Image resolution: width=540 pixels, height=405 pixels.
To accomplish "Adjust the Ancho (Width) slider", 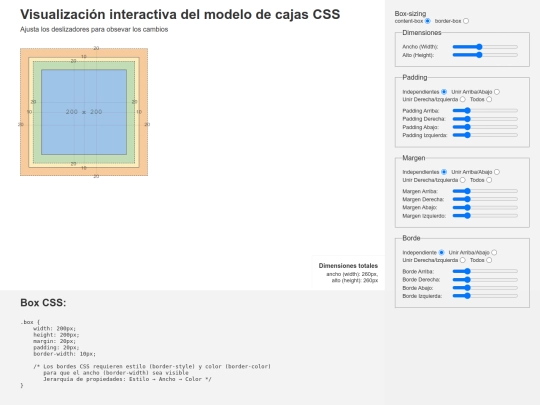I will coord(485,47).
